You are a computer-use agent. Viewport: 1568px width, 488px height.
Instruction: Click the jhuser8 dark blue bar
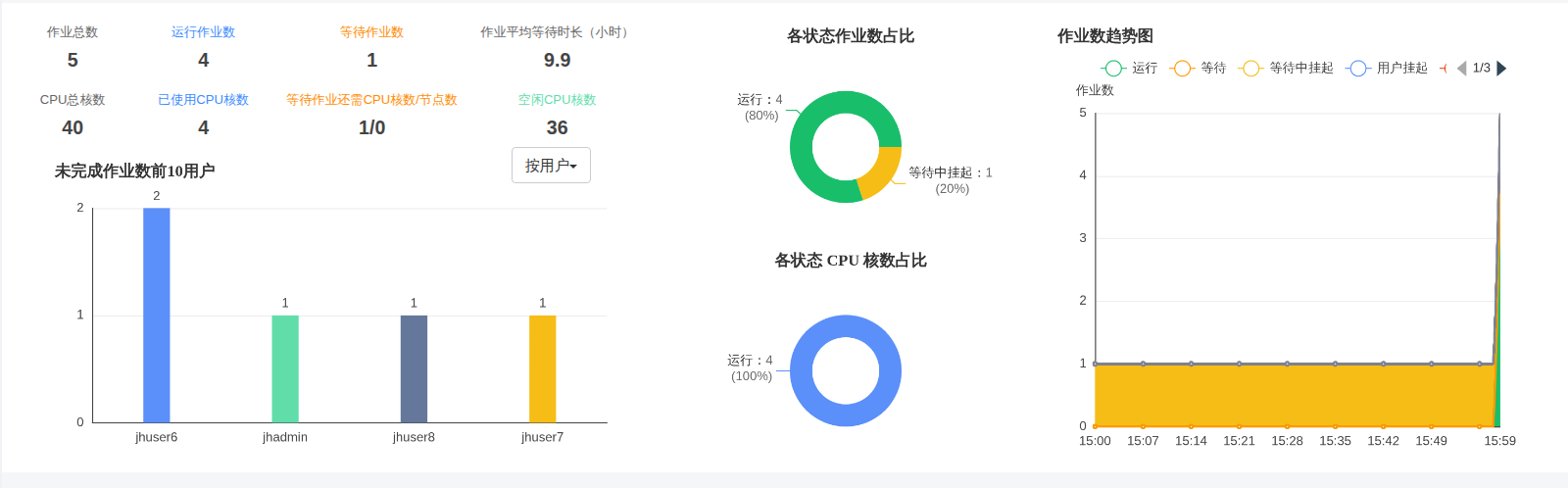(x=414, y=368)
